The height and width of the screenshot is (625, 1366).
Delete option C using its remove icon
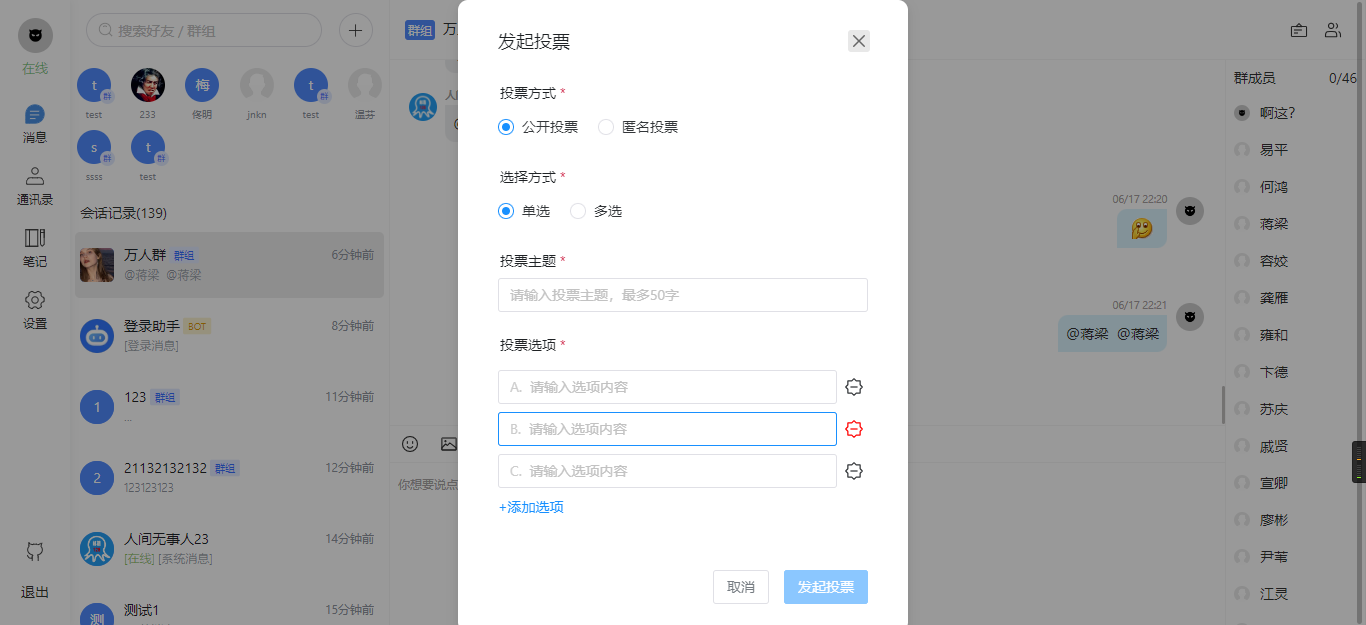click(x=854, y=471)
